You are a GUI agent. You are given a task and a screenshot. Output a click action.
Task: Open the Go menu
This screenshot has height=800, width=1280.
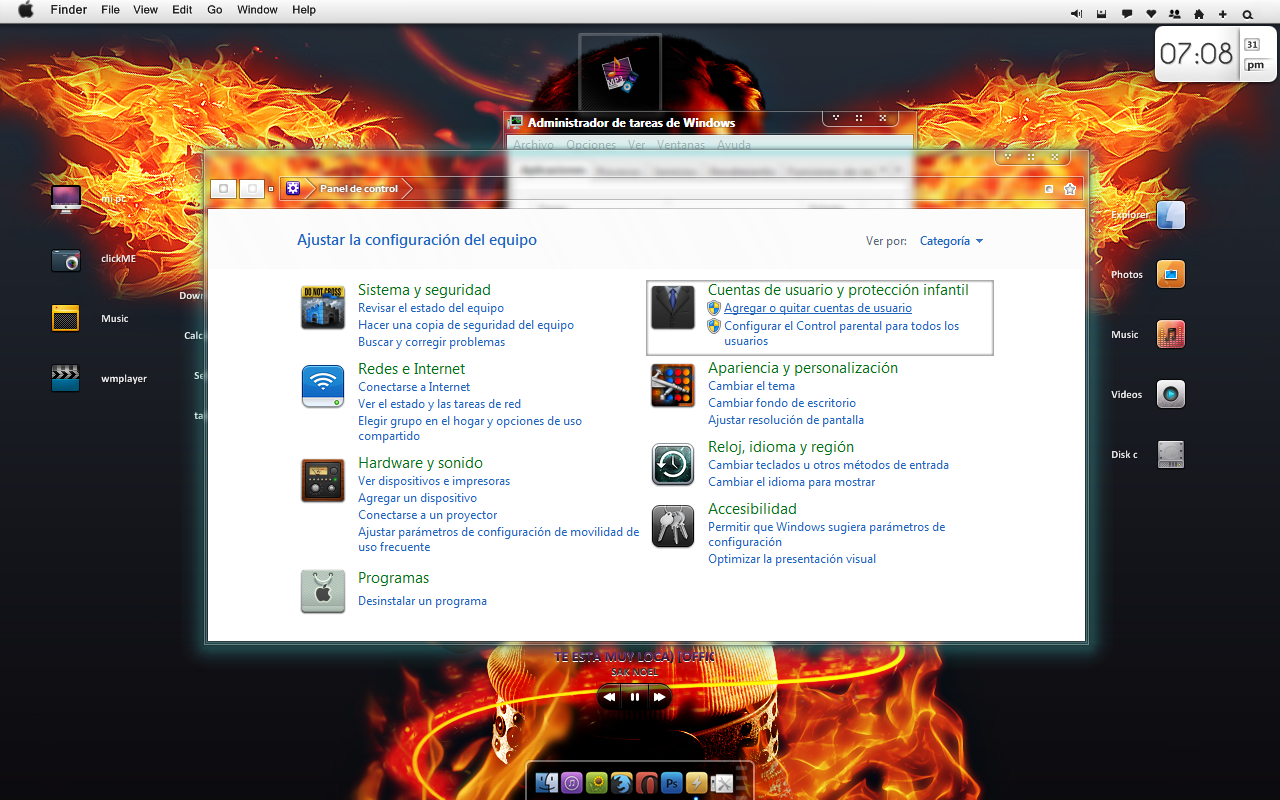coord(215,10)
